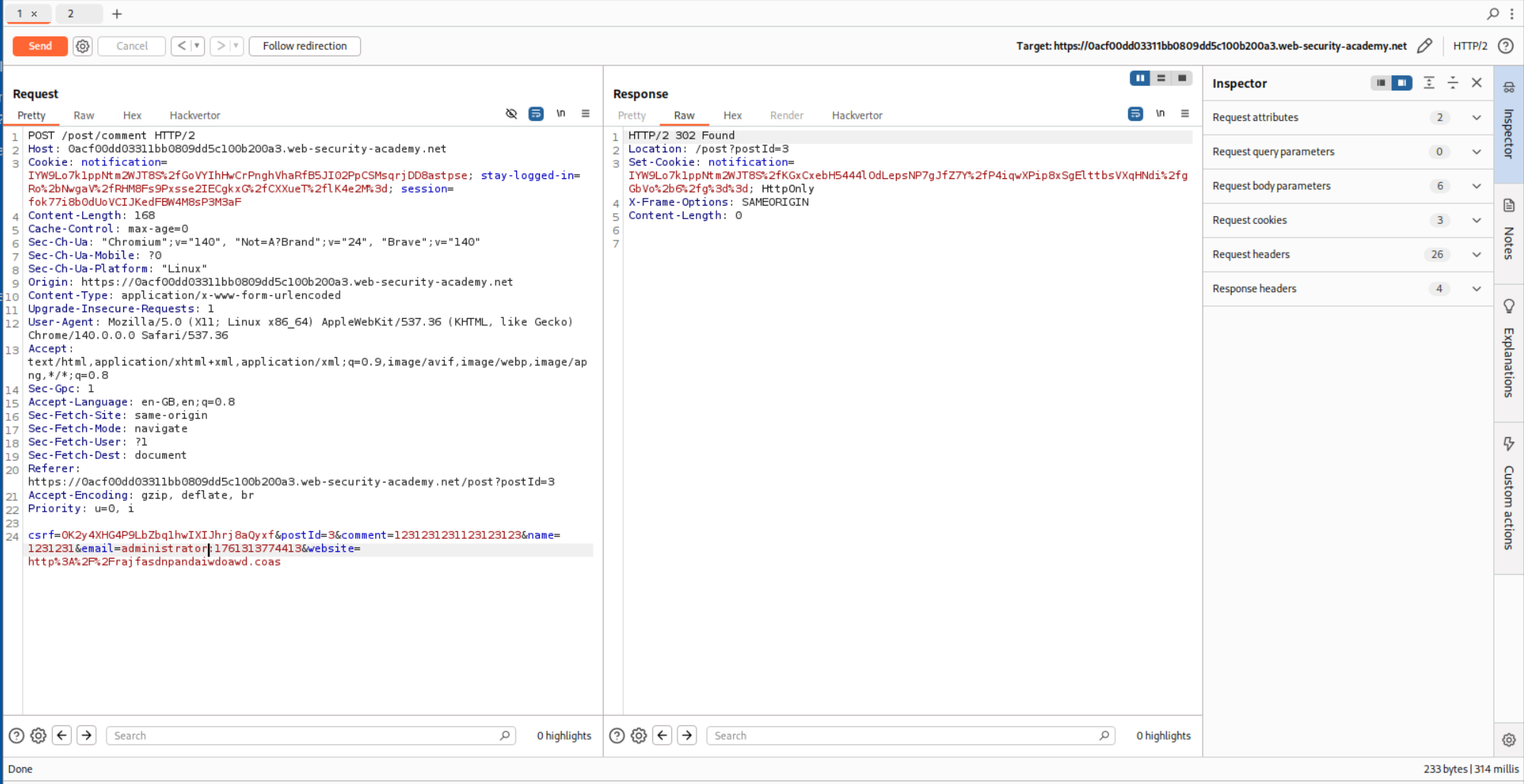Click the search icon in the top right
The width and height of the screenshot is (1524, 784).
(1493, 14)
